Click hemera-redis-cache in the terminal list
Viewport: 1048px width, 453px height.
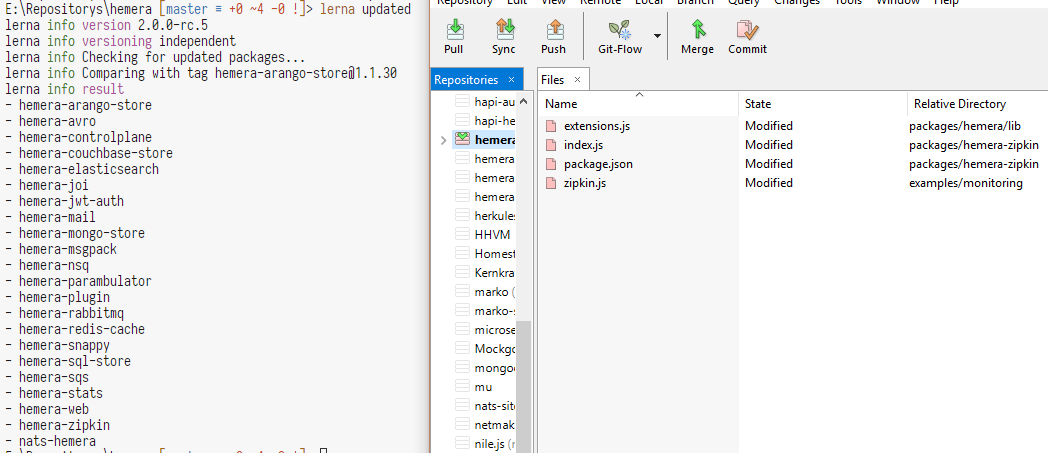[82, 329]
